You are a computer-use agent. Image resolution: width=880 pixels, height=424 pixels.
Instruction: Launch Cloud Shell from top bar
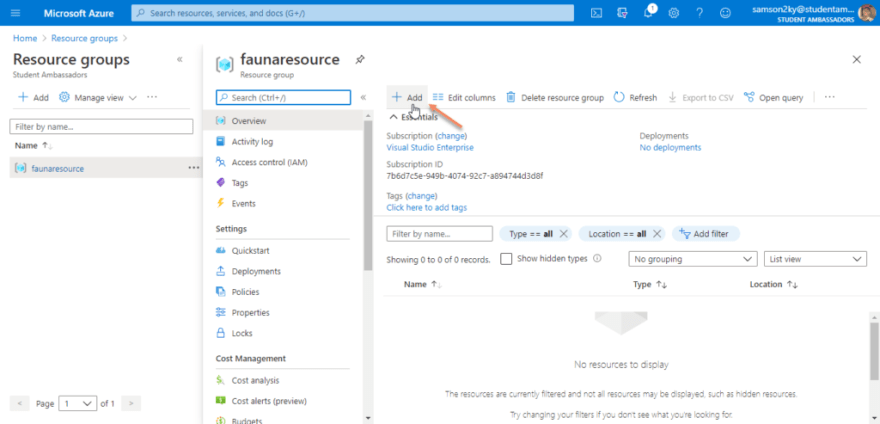(x=597, y=12)
